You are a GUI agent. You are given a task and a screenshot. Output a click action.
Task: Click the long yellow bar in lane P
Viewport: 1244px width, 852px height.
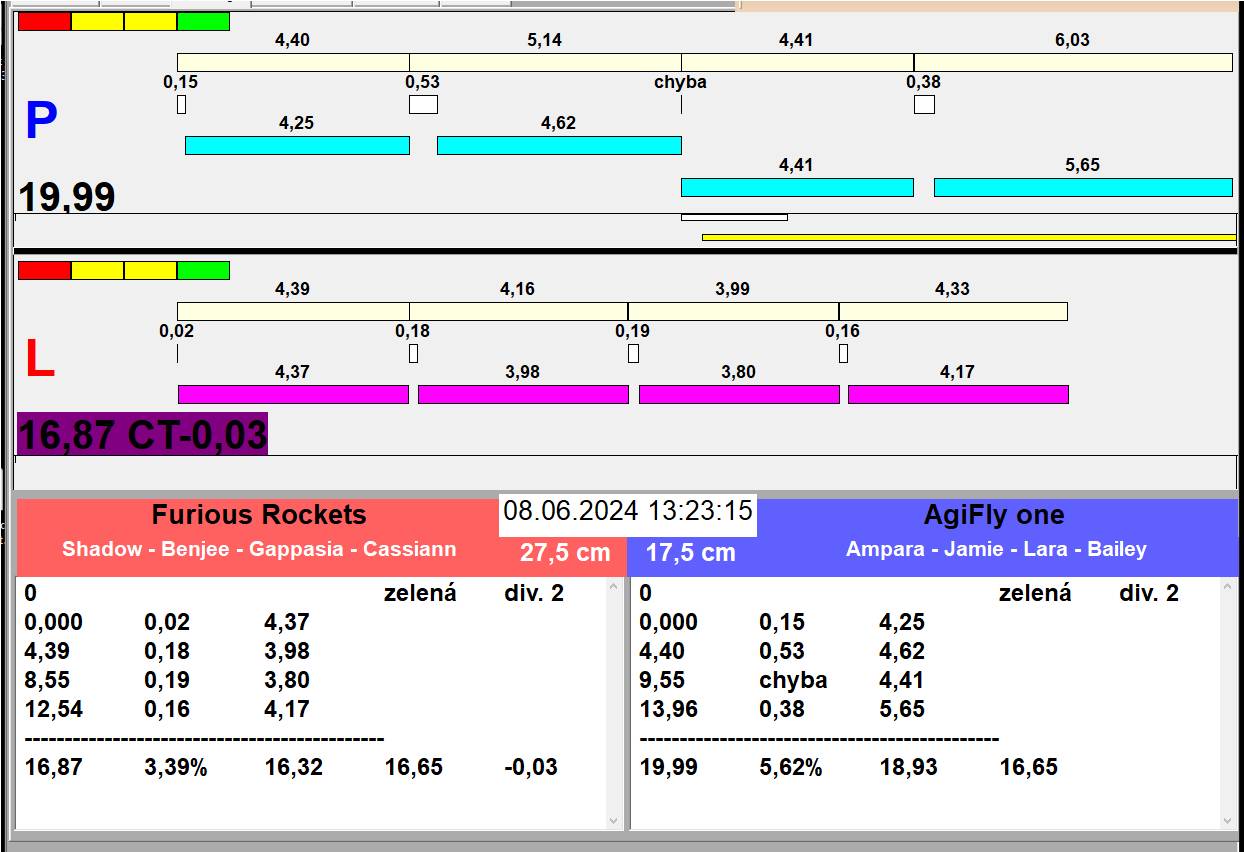click(x=968, y=237)
